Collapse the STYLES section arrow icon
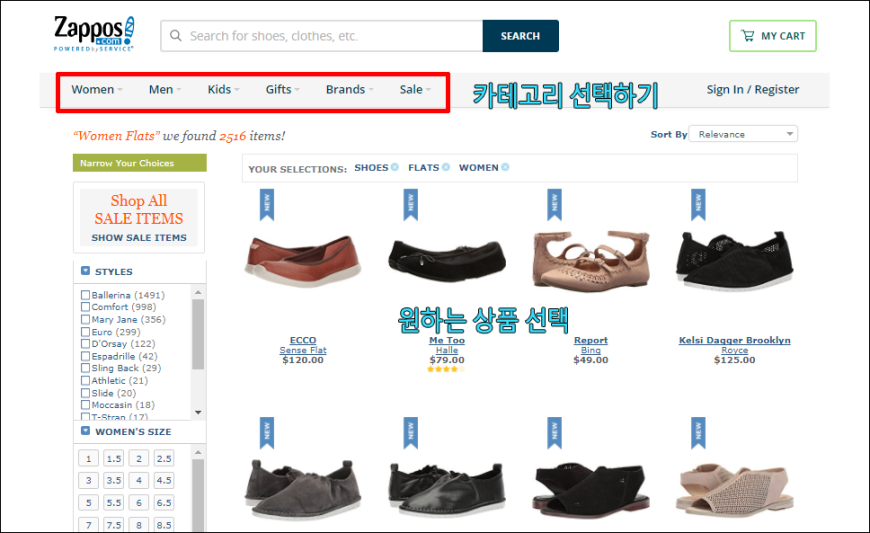 click(x=85, y=271)
